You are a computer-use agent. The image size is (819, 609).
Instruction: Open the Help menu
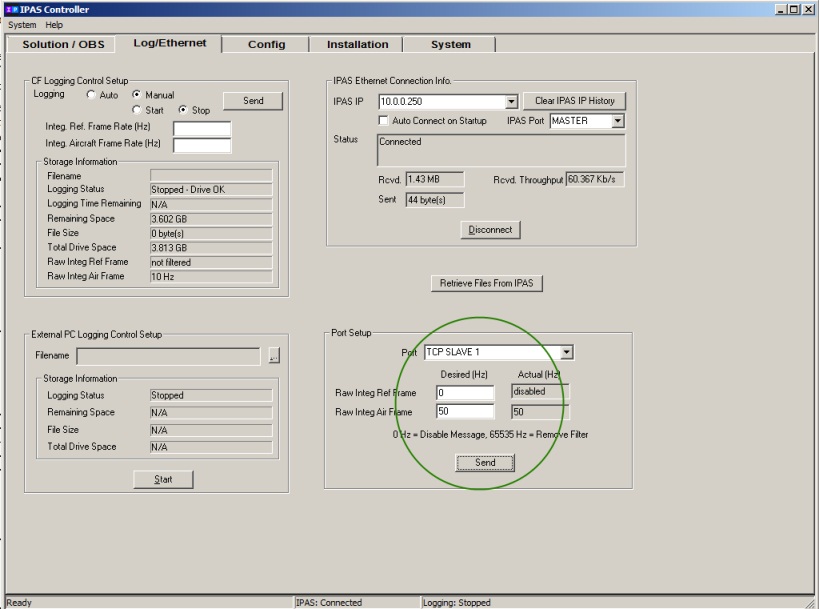54,25
